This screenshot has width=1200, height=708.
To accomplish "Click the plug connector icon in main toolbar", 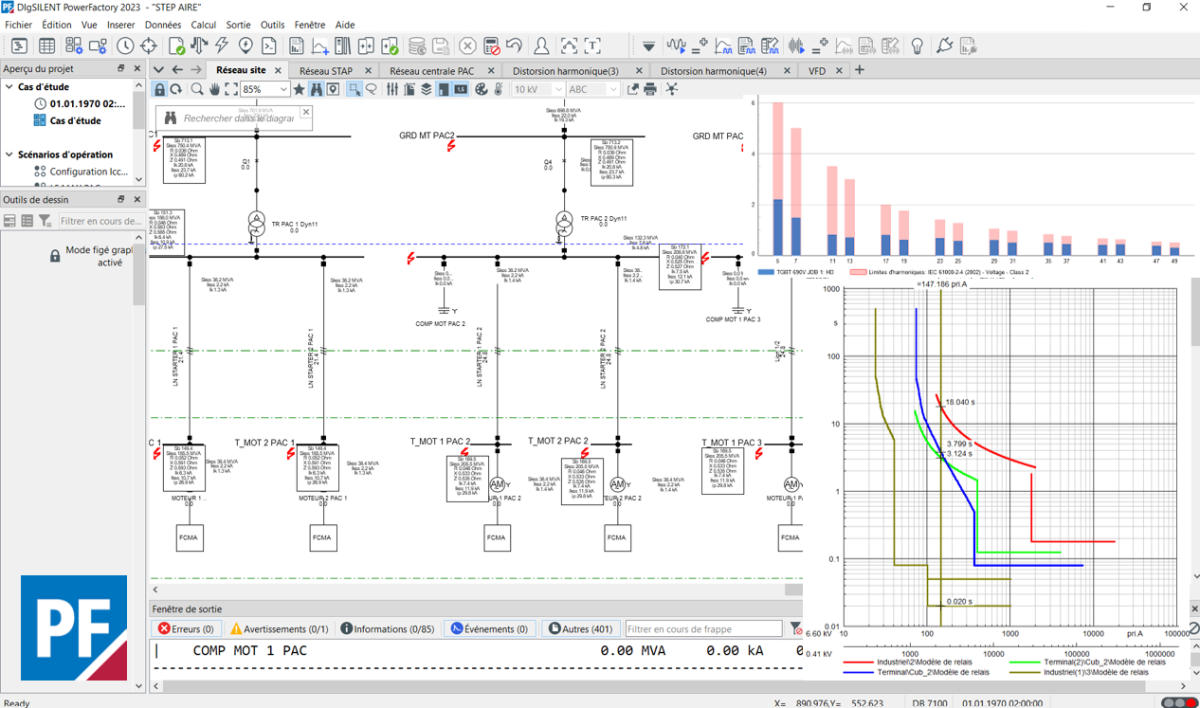I will point(945,45).
